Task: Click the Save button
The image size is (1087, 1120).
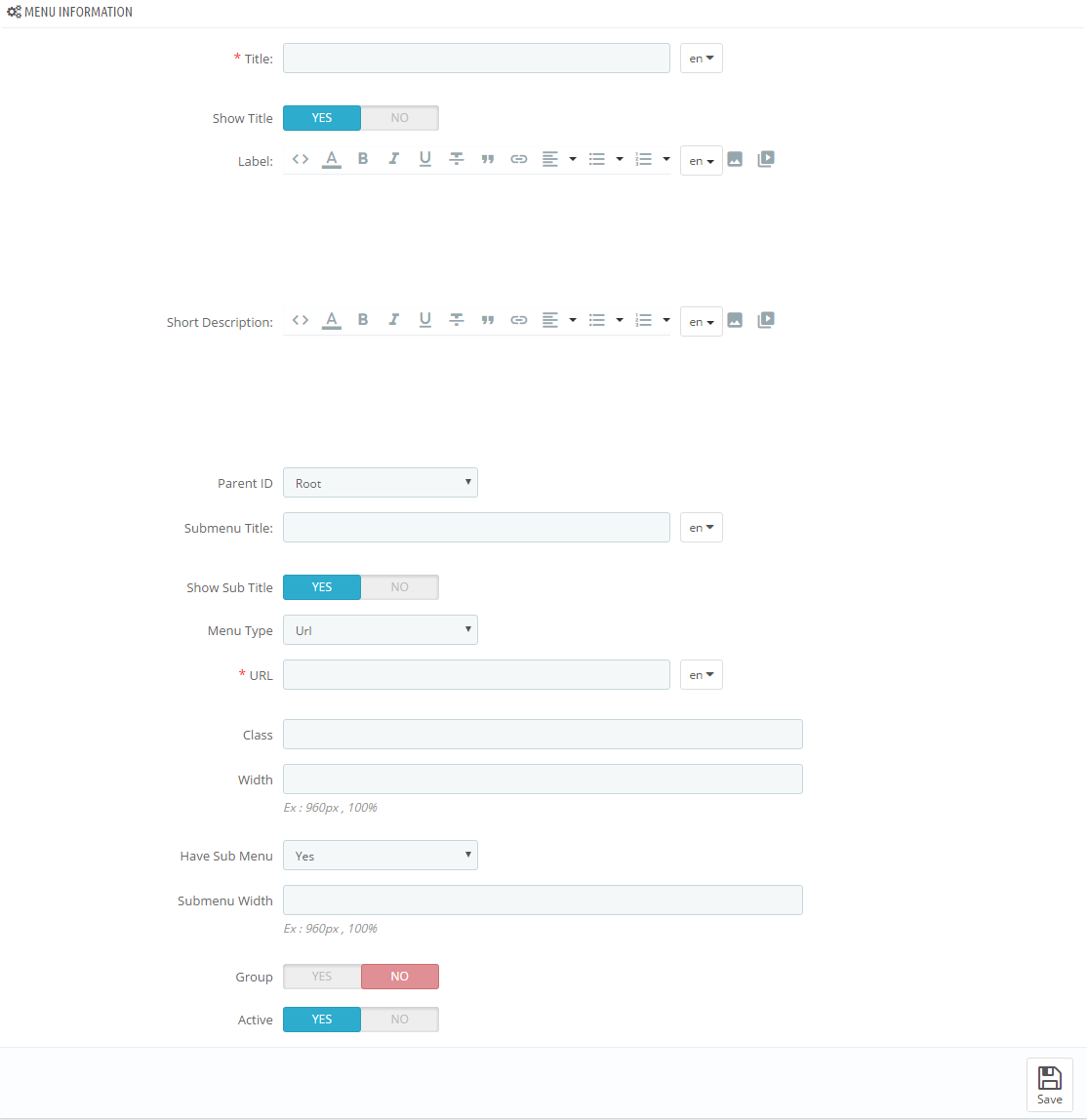Action: [1049, 1085]
